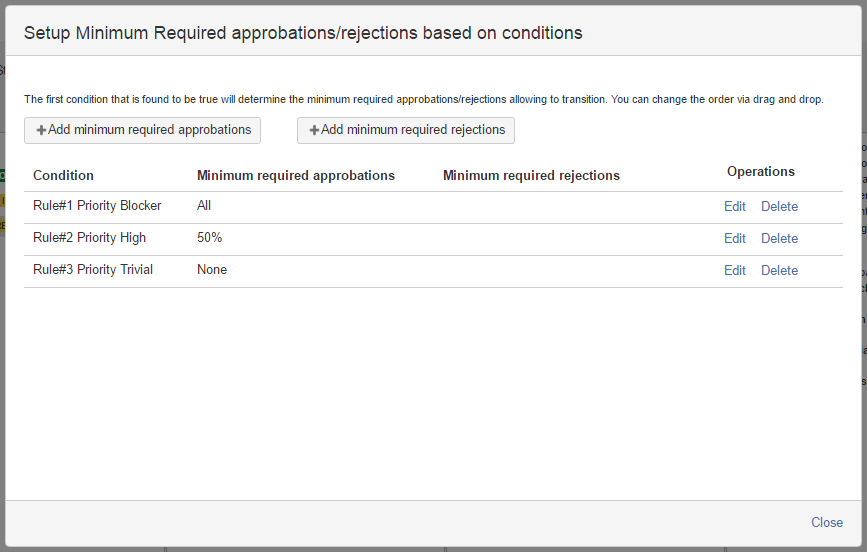Click the Minimum required approbations column header
The height and width of the screenshot is (552, 867).
295,175
